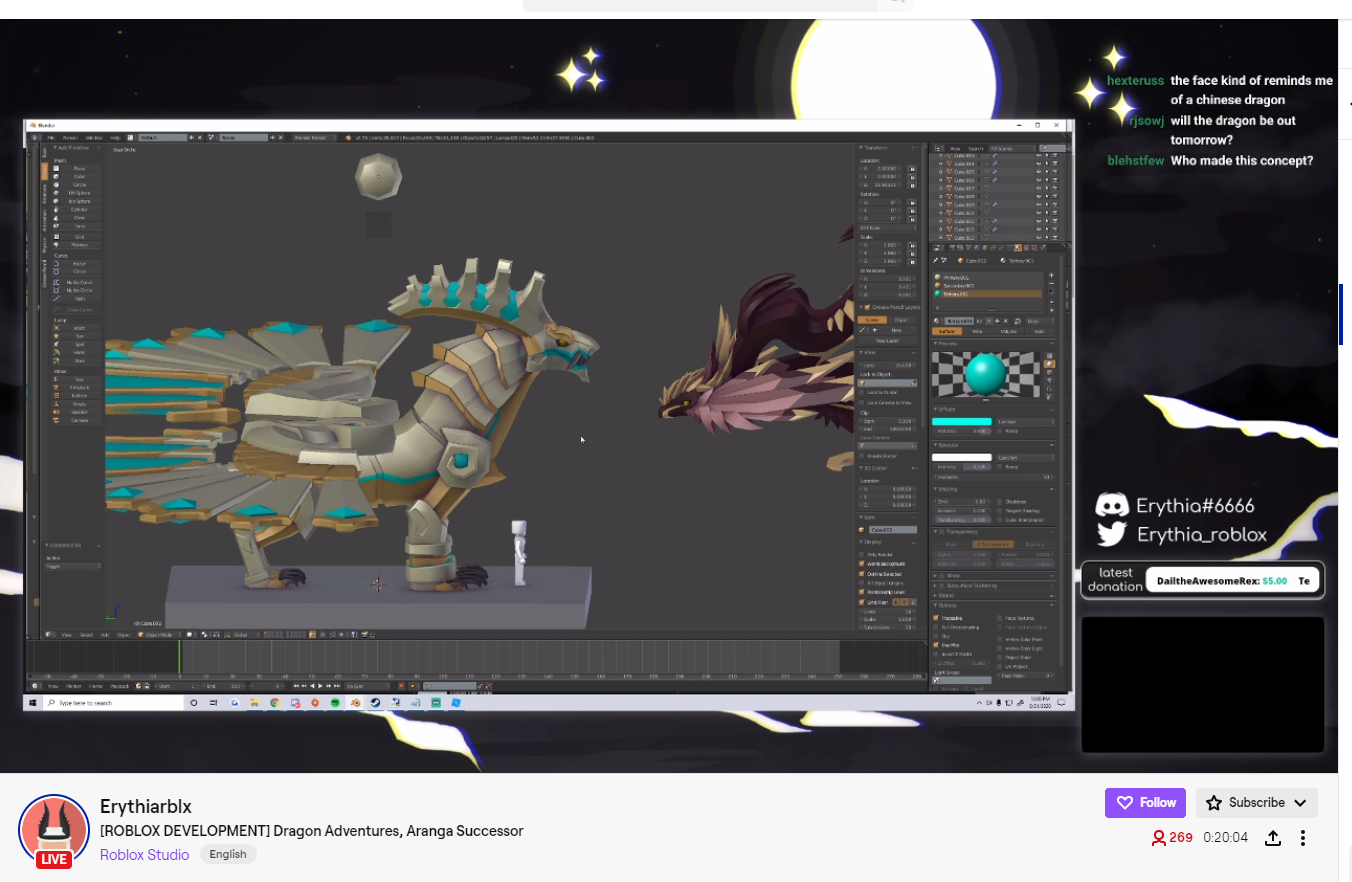
Task: Select the Z Transparency button
Action: 993,544
